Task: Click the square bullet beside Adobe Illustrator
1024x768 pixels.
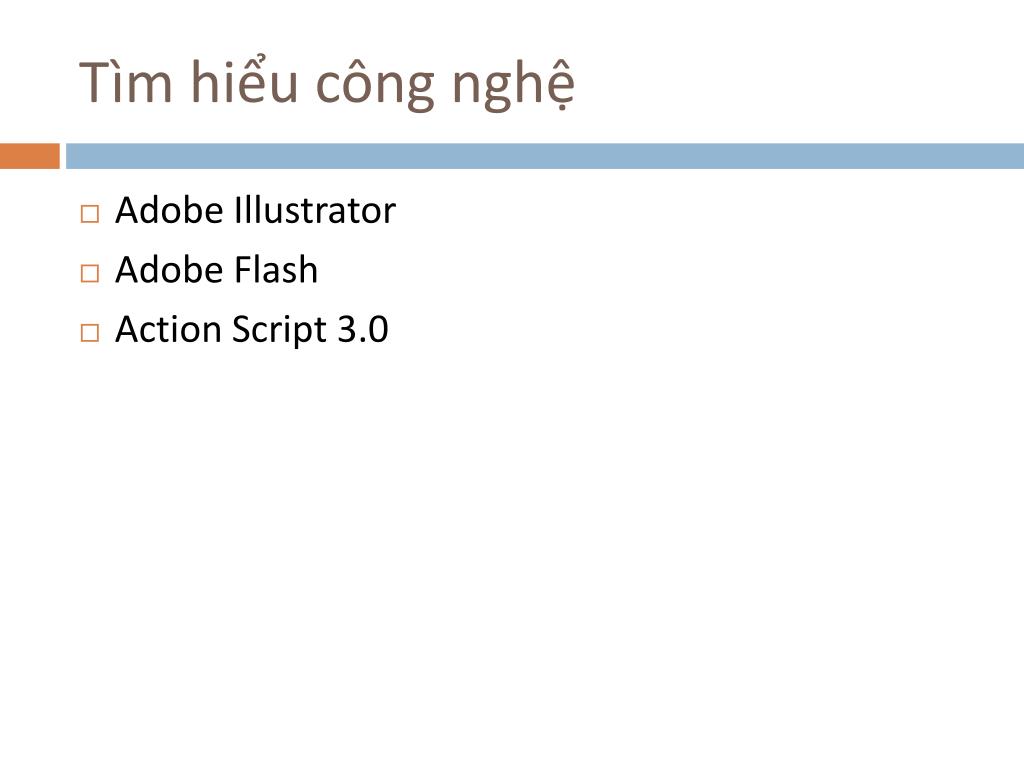Action: click(90, 214)
